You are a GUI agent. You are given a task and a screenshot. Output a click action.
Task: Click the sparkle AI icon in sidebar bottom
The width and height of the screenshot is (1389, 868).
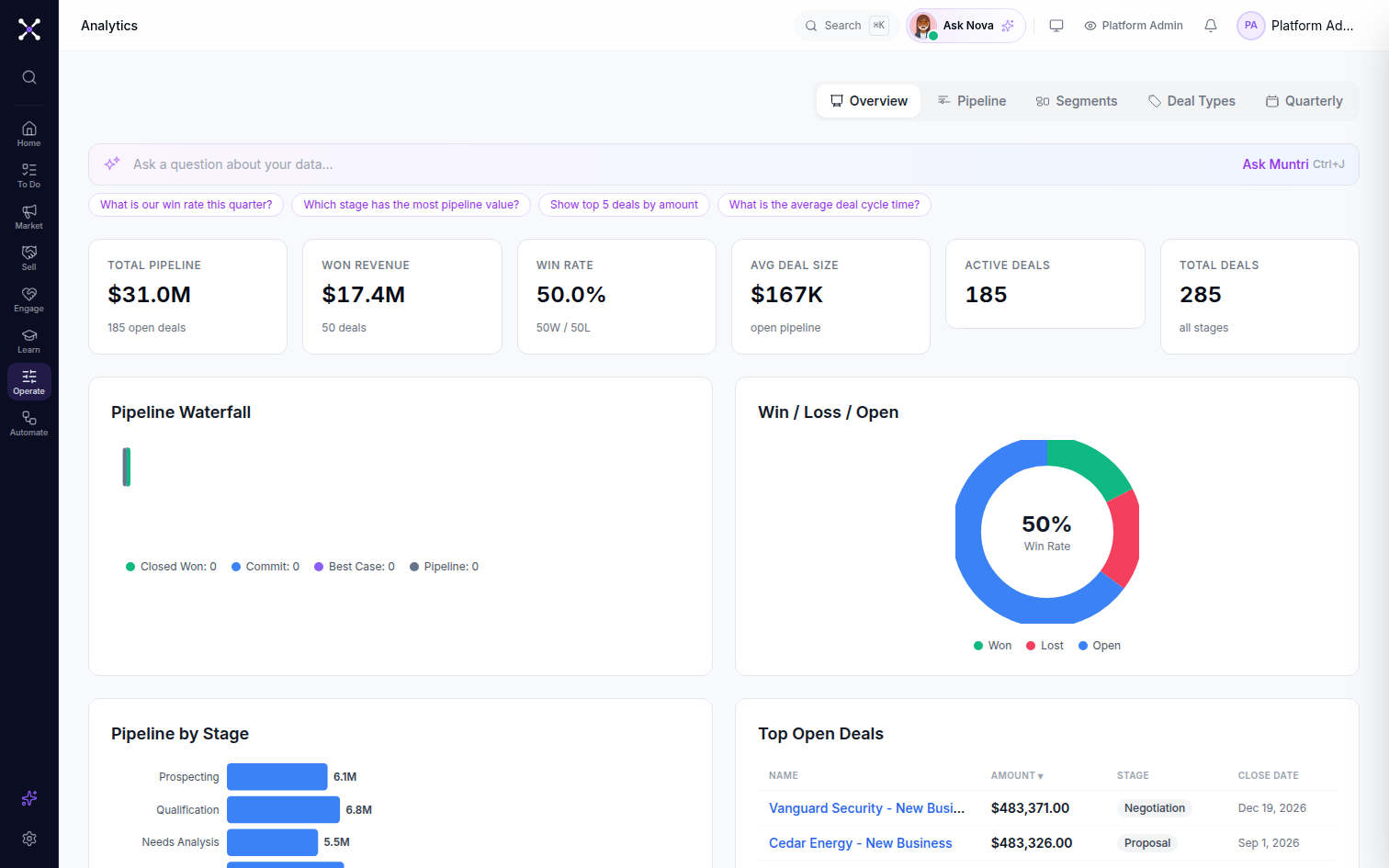[29, 798]
